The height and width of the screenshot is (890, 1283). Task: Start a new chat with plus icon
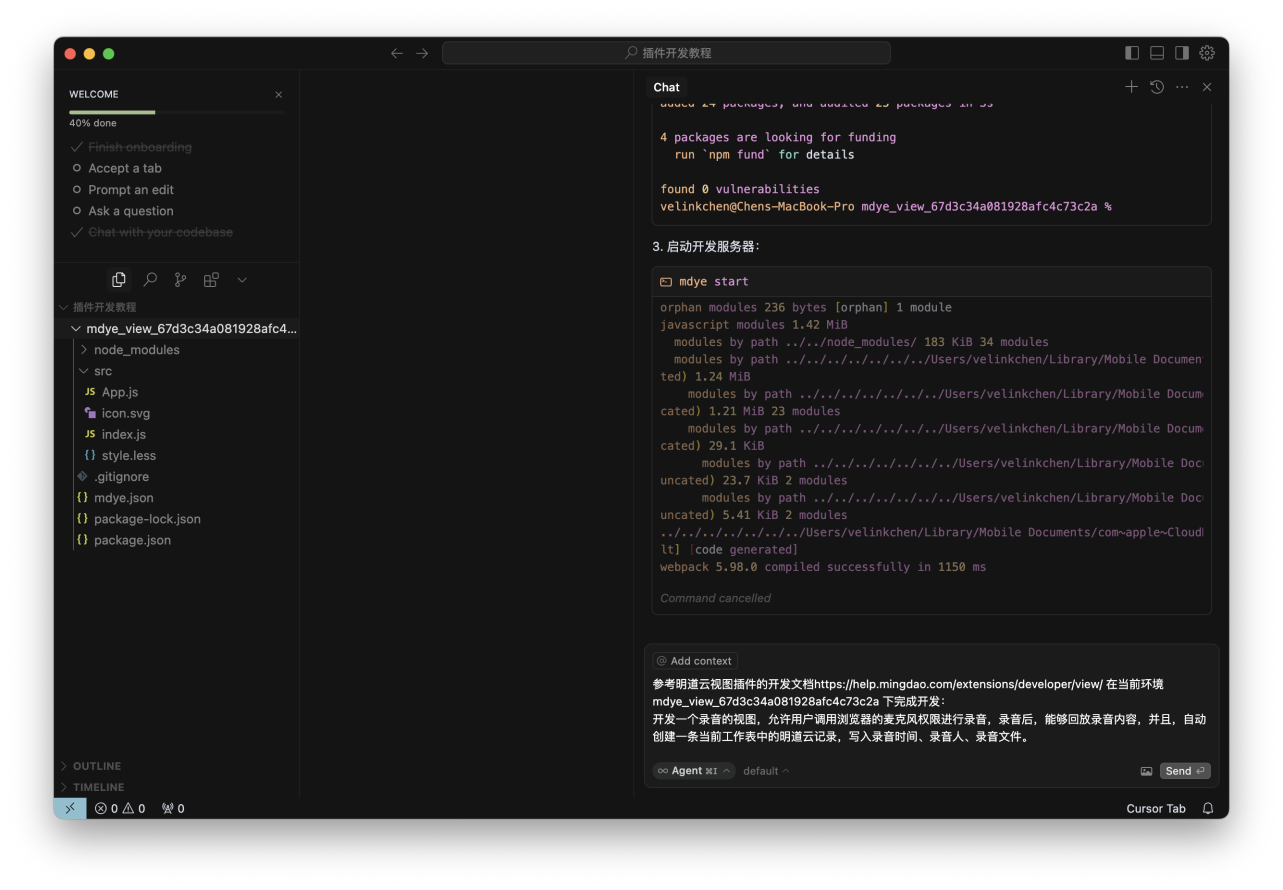[x=1131, y=87]
